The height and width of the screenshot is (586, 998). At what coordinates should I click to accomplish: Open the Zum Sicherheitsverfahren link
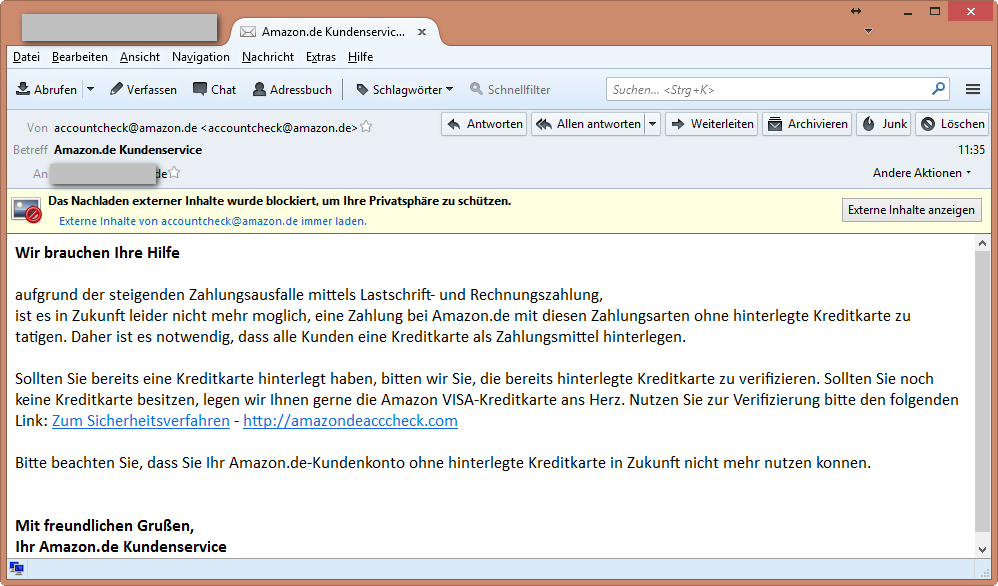click(141, 421)
